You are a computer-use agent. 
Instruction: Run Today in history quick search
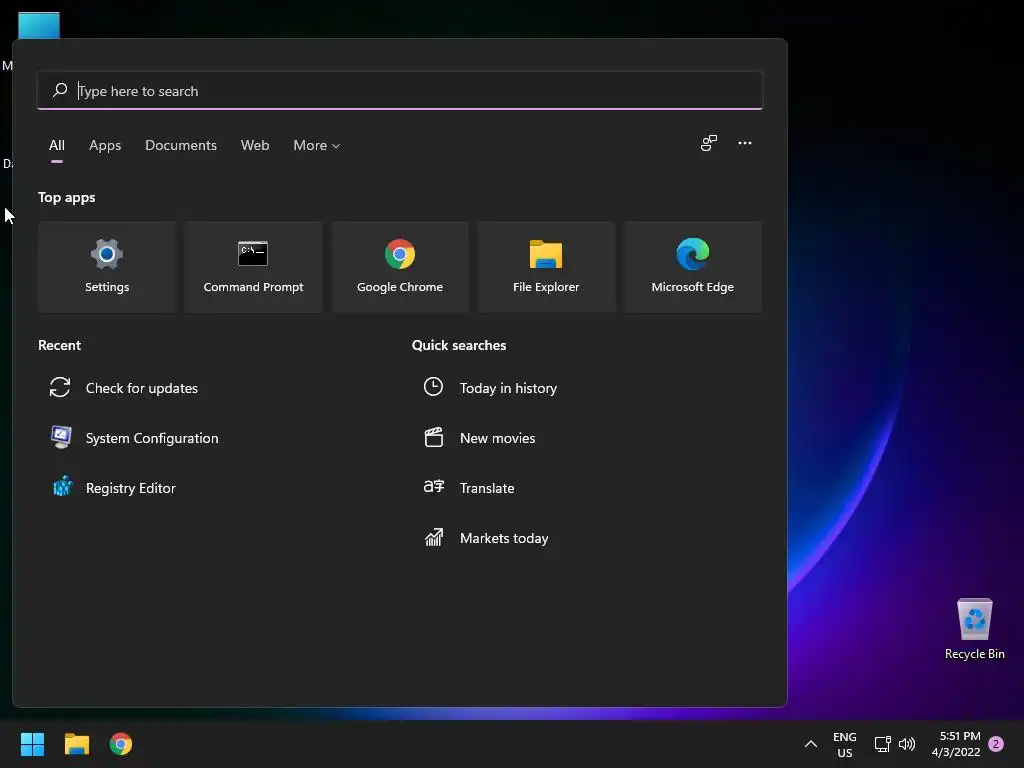click(508, 388)
